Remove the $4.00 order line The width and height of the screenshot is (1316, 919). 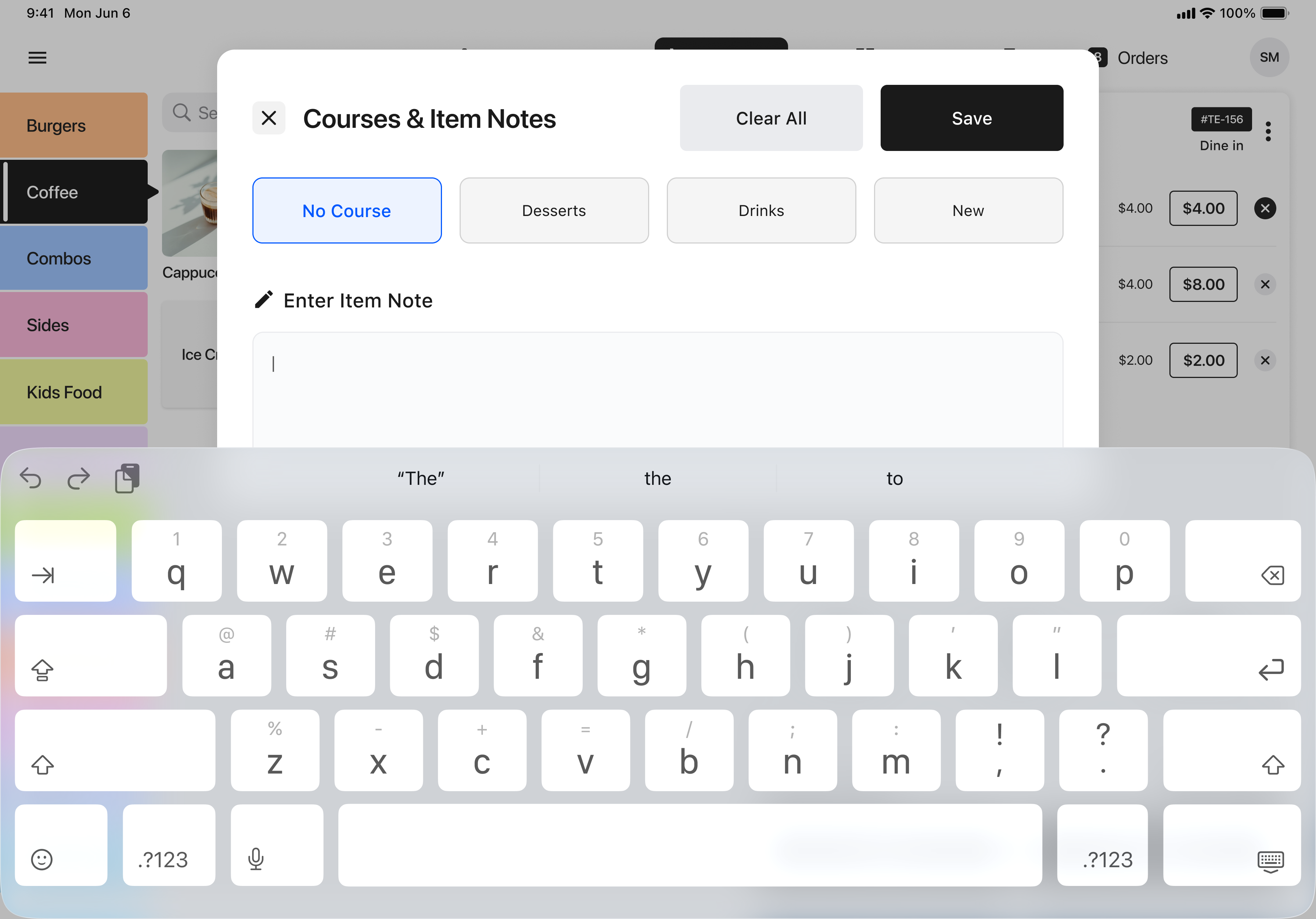pos(1265,208)
